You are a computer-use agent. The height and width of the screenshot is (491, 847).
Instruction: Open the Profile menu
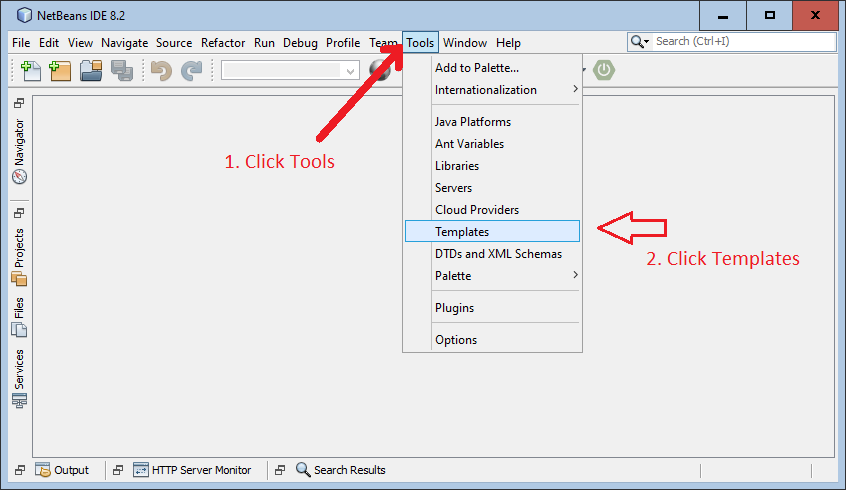[x=343, y=43]
